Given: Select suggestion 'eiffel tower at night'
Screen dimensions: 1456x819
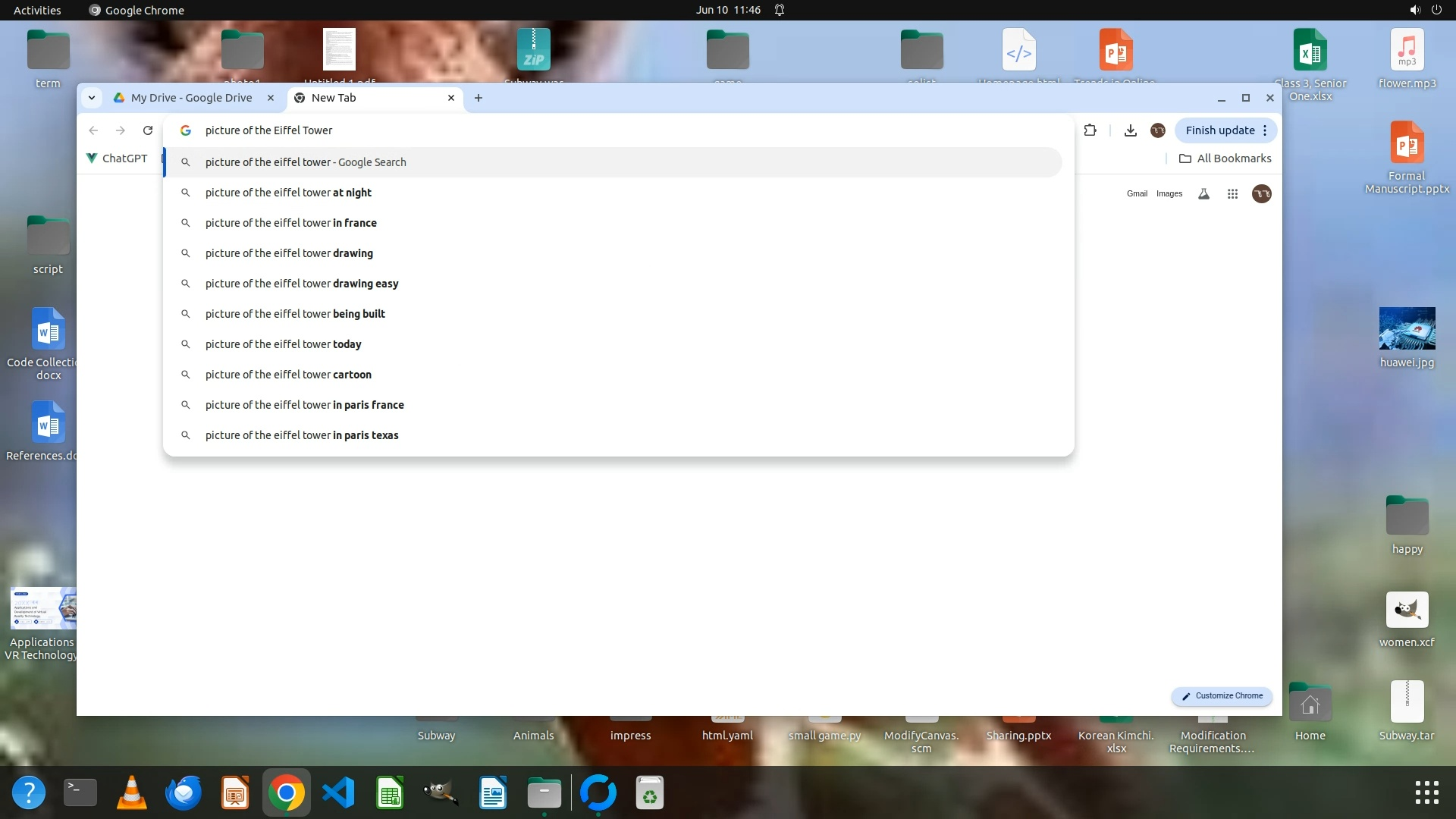Looking at the screenshot, I should (x=288, y=193).
